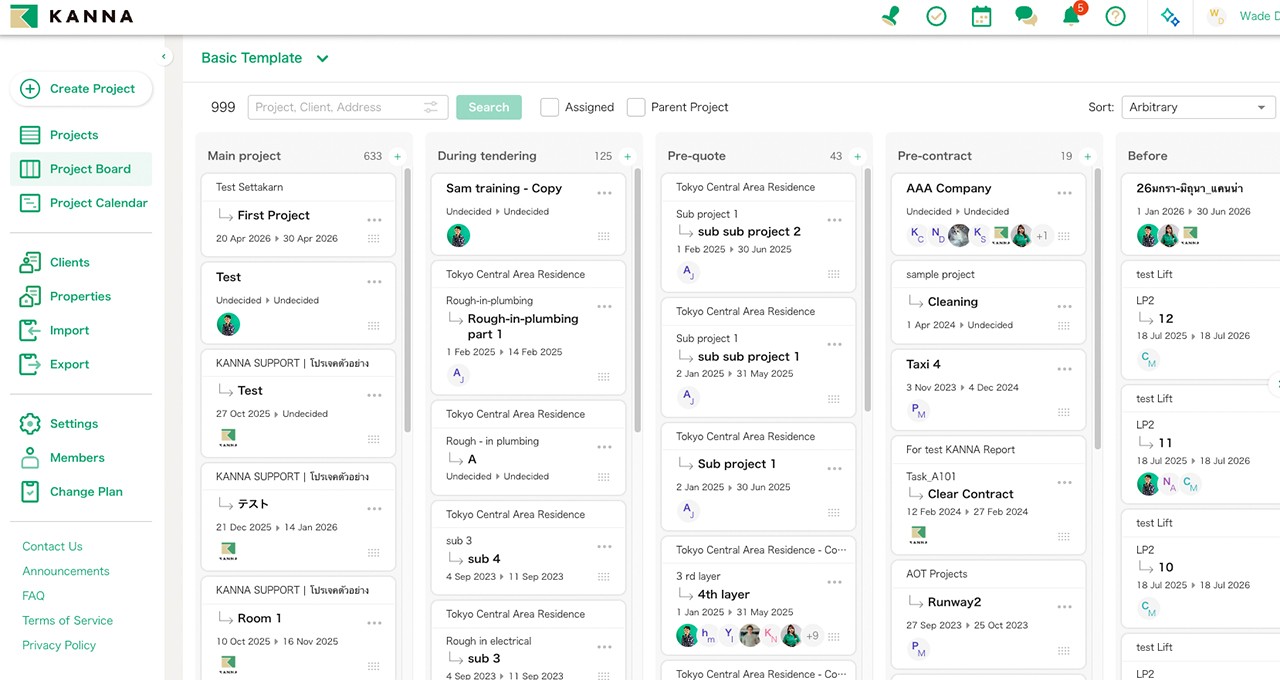Click the PM avatar on Taxi 4 card
1280x680 pixels.
918,411
